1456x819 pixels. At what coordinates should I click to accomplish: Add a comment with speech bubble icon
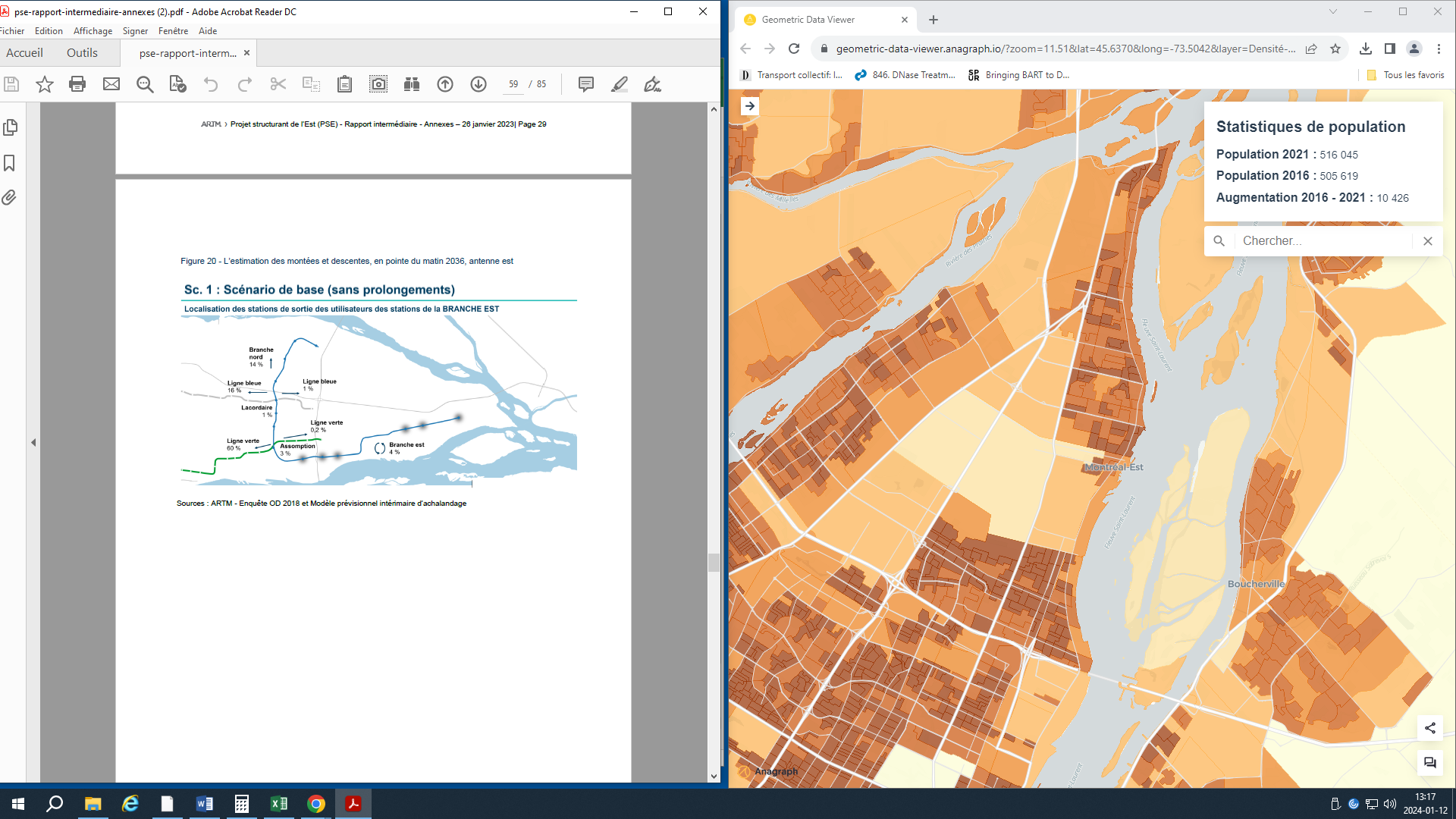(x=585, y=84)
